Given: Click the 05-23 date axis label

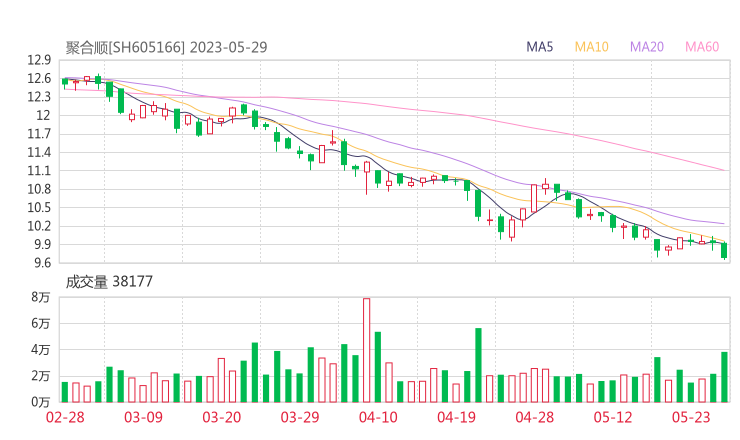Looking at the screenshot, I should click(x=691, y=417).
